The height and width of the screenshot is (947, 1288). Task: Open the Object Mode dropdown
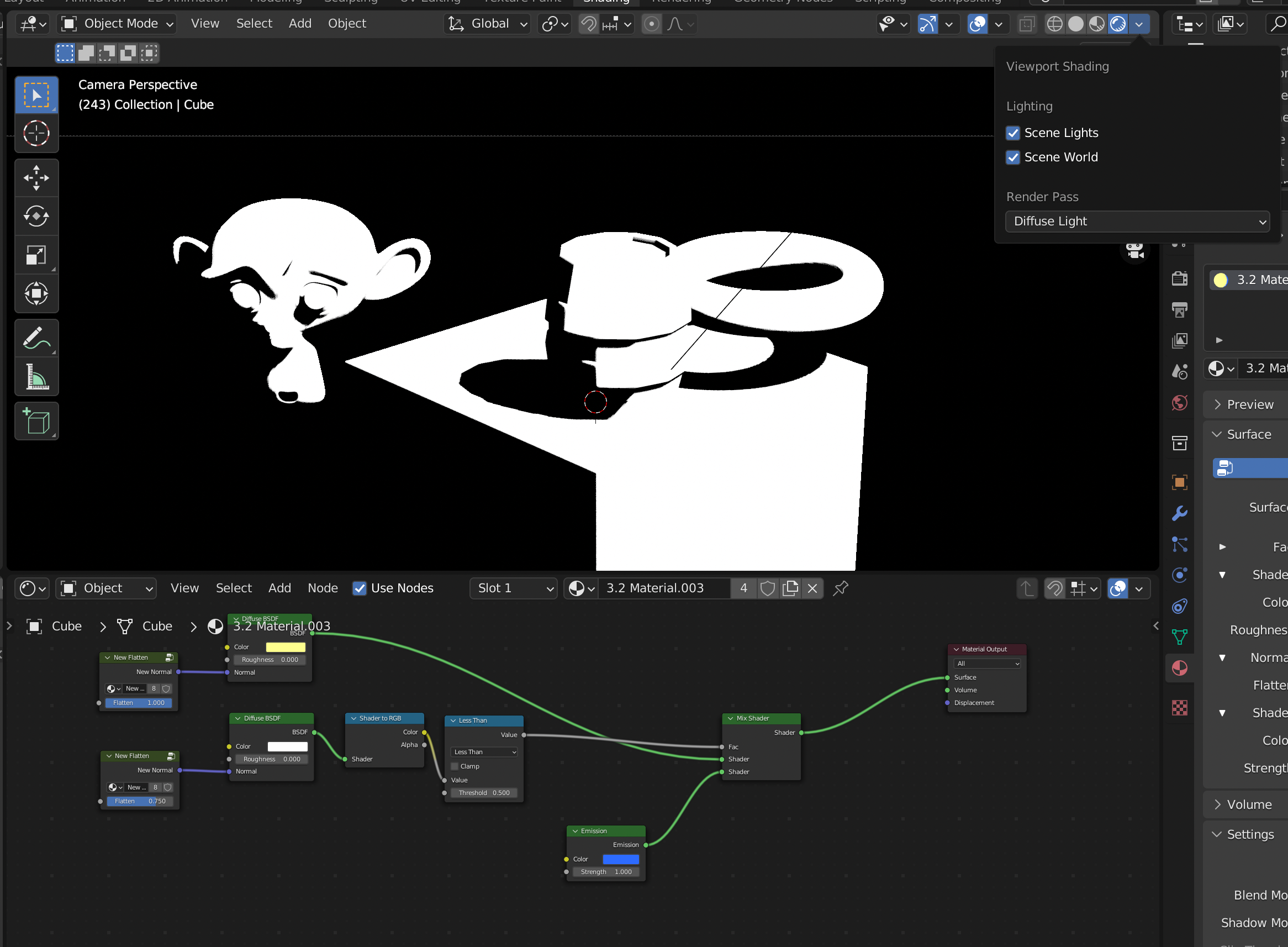click(117, 24)
